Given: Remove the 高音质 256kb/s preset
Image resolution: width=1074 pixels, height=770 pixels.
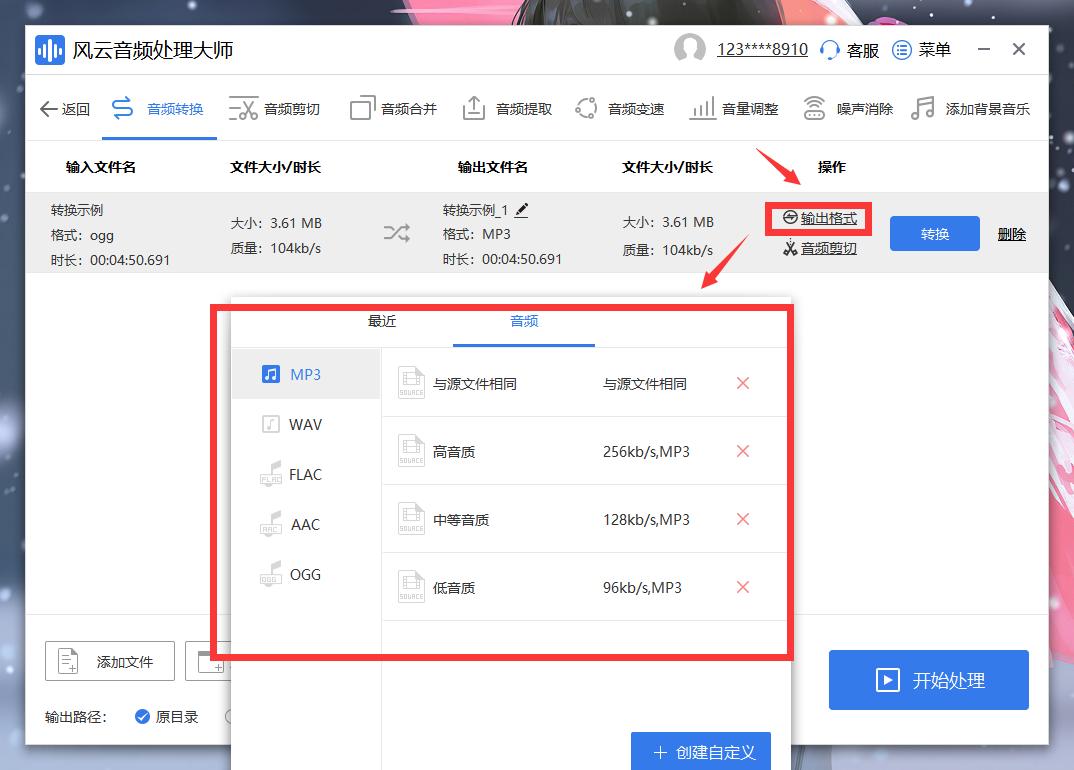Looking at the screenshot, I should 742,451.
